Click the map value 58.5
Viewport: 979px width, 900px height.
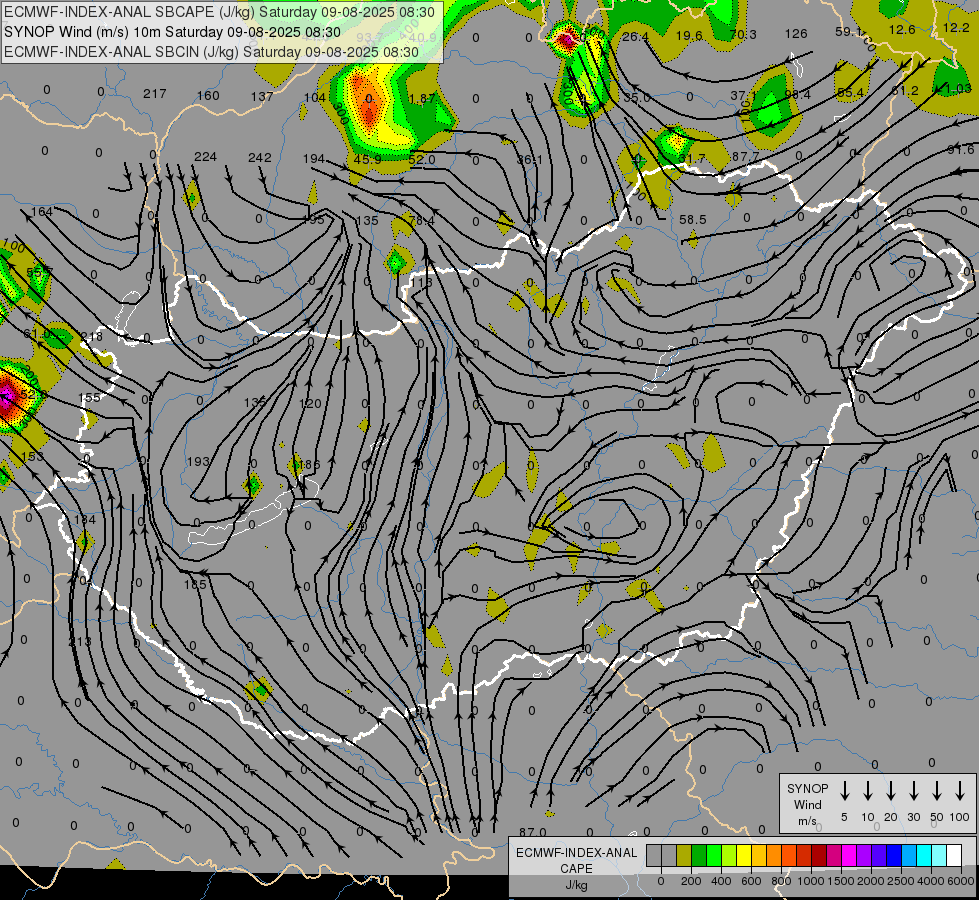coord(693,220)
